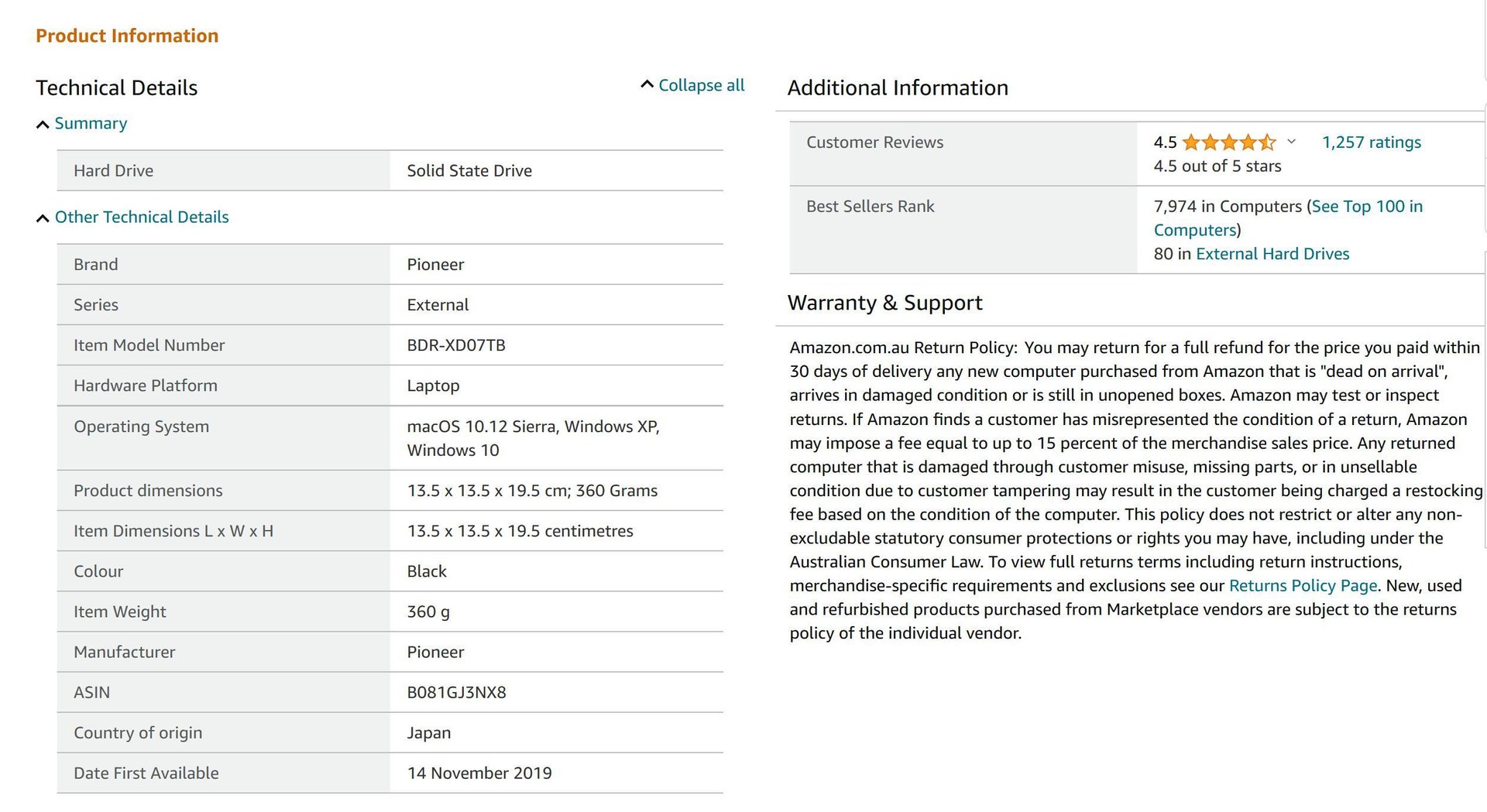Click the 'Operating System' label
This screenshot has width=1487, height=812.
click(x=141, y=427)
